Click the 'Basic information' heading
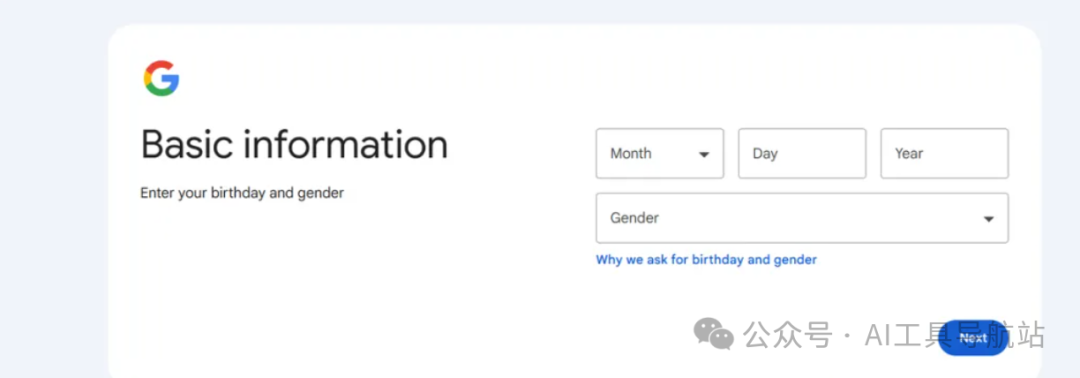 tap(294, 145)
